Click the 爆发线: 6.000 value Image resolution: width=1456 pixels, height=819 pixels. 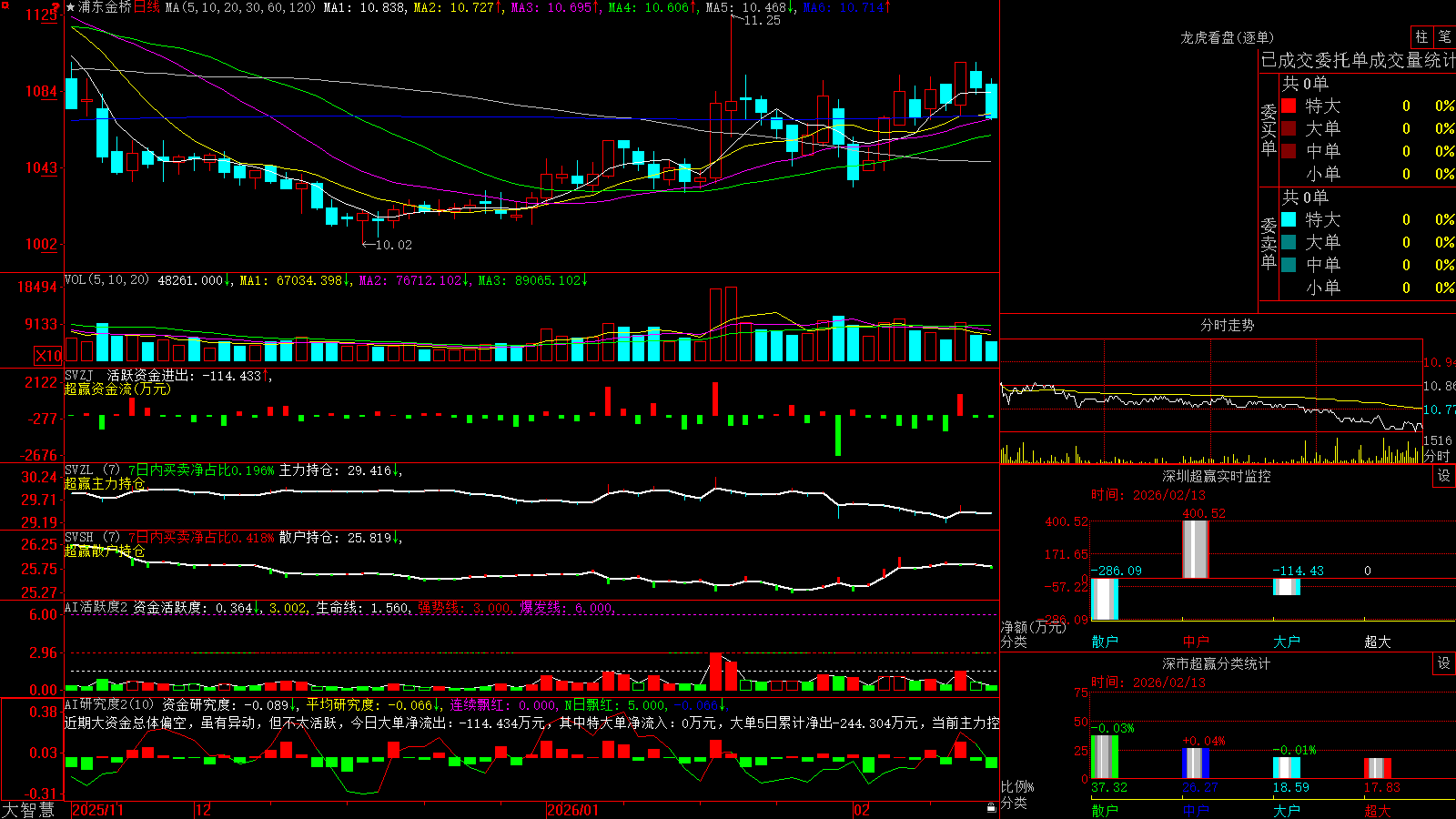(567, 608)
